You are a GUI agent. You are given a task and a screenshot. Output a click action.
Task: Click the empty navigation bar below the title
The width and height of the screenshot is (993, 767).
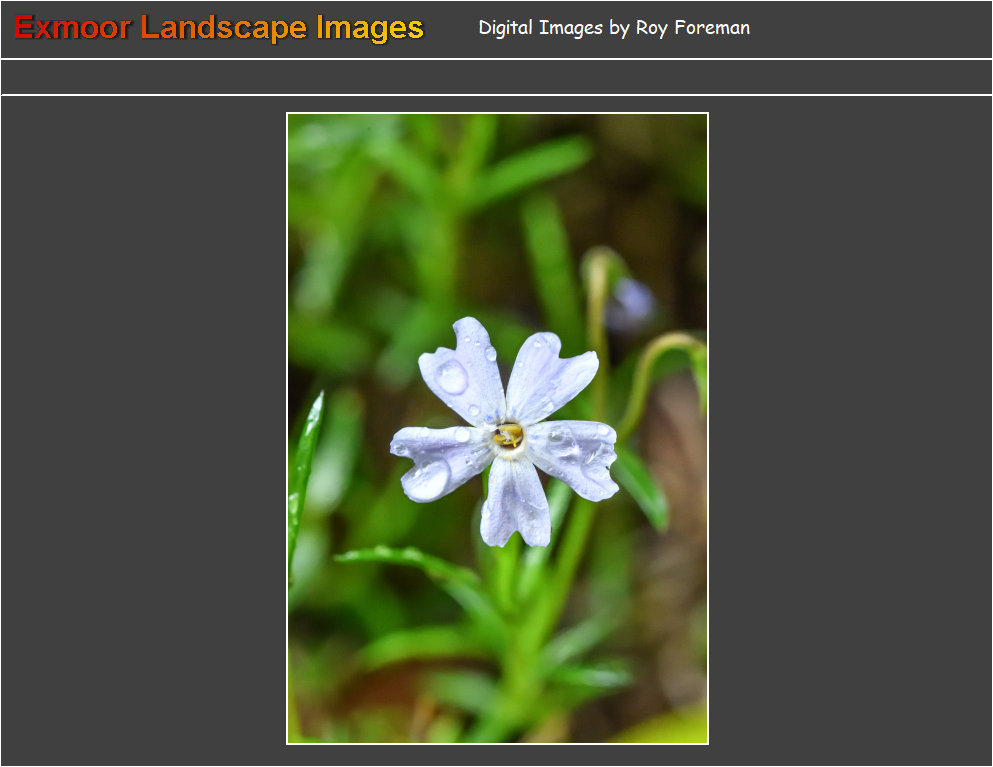[x=496, y=77]
